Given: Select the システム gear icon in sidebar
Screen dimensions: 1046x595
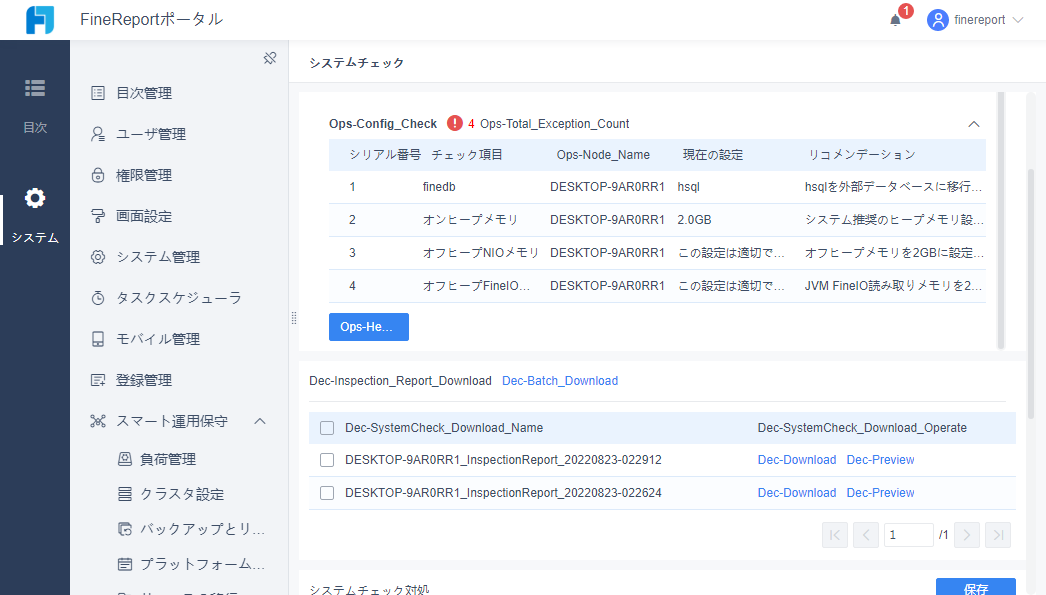Looking at the screenshot, I should (x=35, y=198).
